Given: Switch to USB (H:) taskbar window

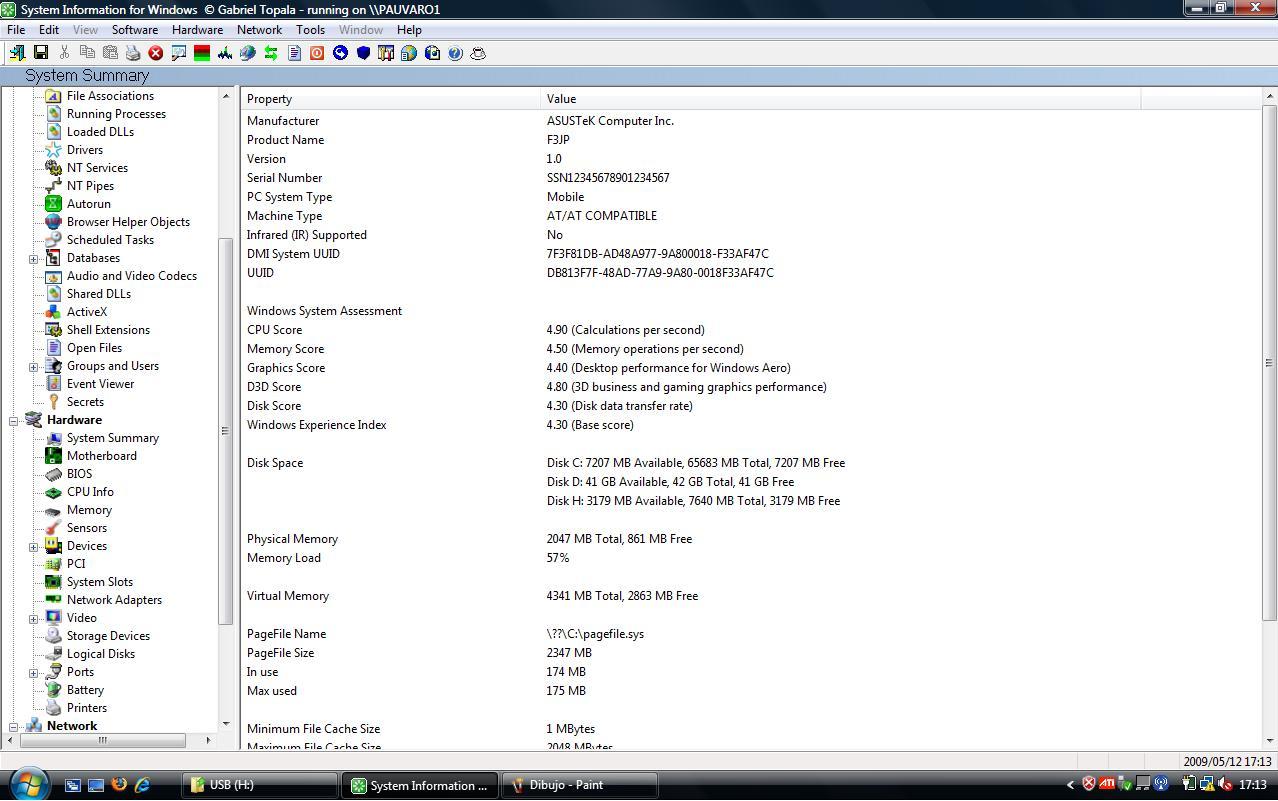Looking at the screenshot, I should [260, 785].
